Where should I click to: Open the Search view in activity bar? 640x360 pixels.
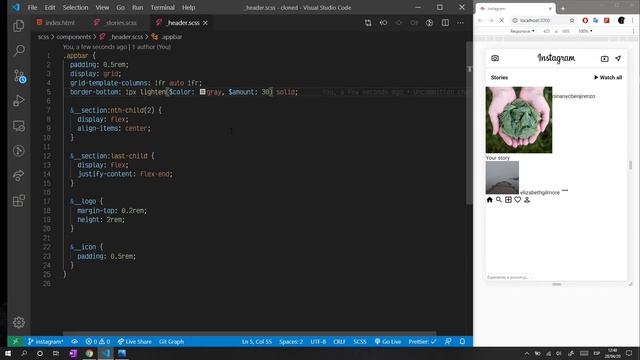[x=19, y=51]
